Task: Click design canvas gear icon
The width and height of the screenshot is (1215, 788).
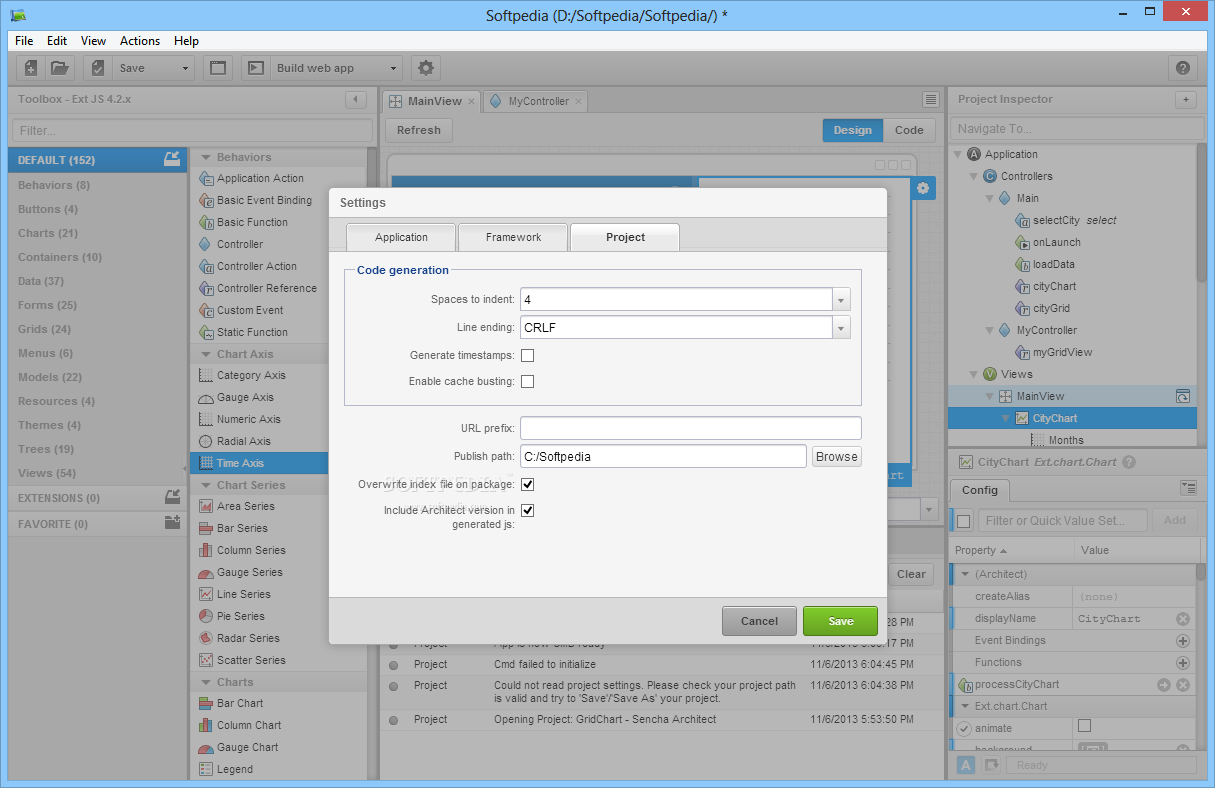Action: (923, 188)
